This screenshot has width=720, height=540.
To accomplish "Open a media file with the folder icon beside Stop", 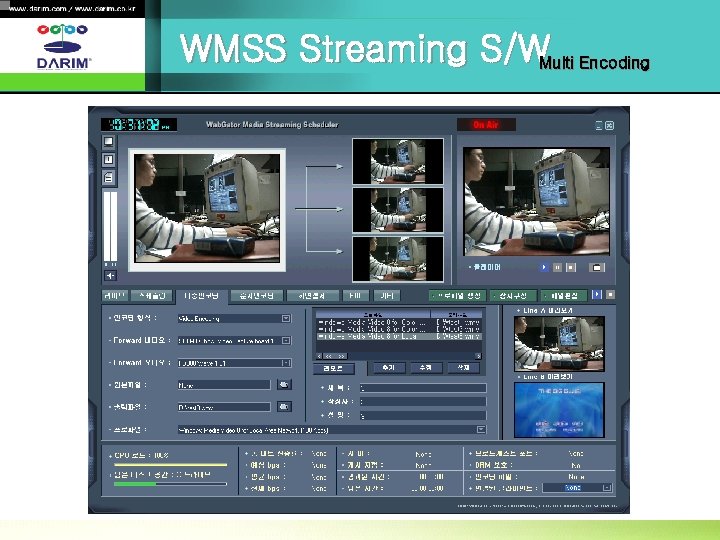I will 596,267.
